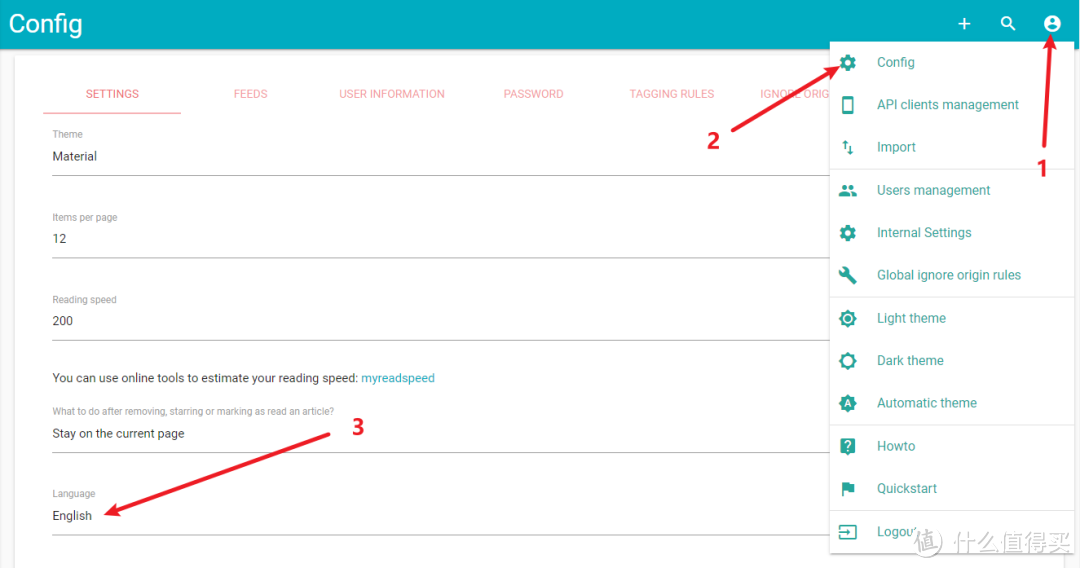
Task: Click the wrench icon for ignore rules
Action: pyautogui.click(x=848, y=275)
